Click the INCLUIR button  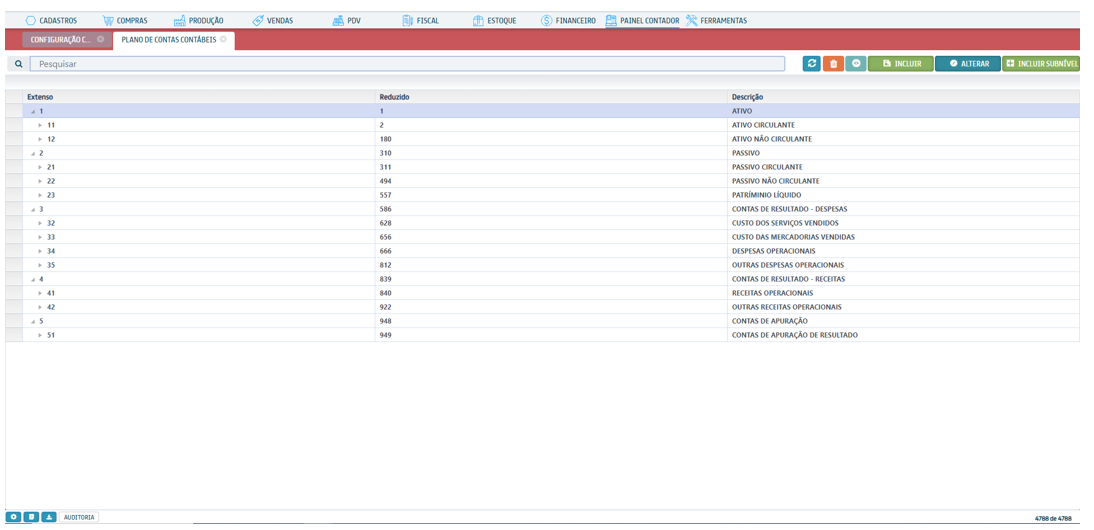coord(901,63)
